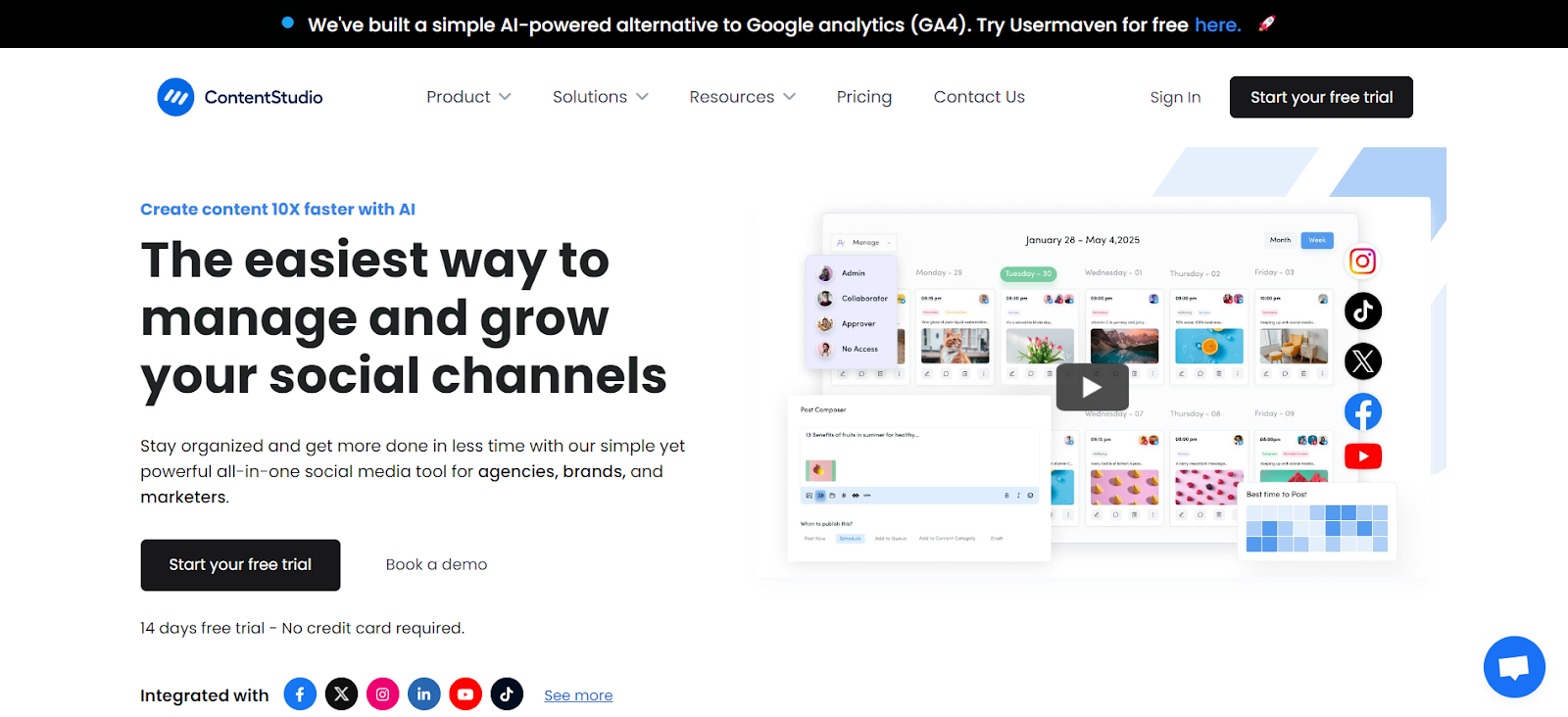This screenshot has width=1568, height=717.
Task: Click the tulips post thumbnail
Action: (x=1040, y=346)
